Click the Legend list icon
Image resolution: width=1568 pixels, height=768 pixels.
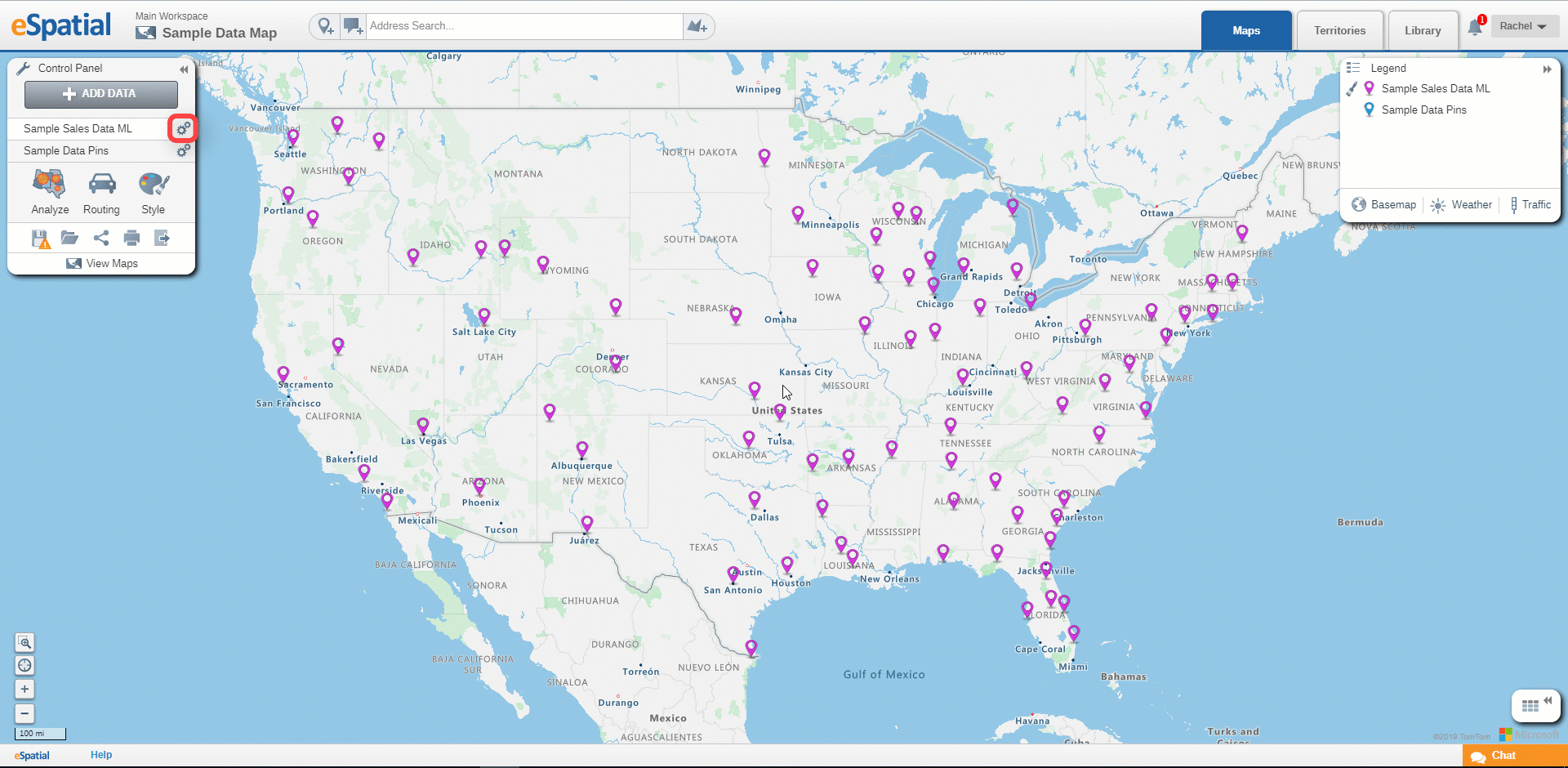1353,68
